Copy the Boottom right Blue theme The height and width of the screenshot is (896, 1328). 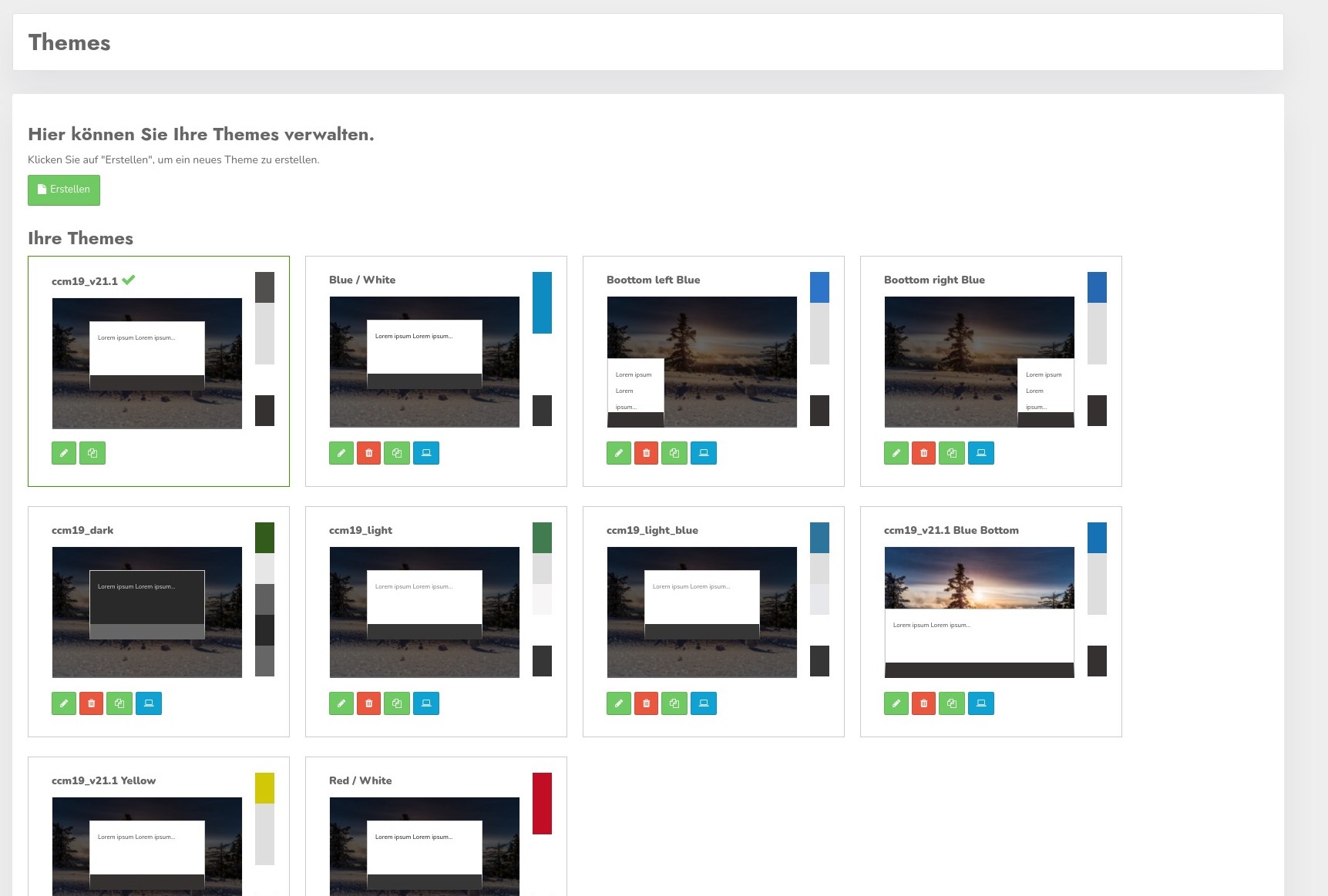(x=952, y=453)
